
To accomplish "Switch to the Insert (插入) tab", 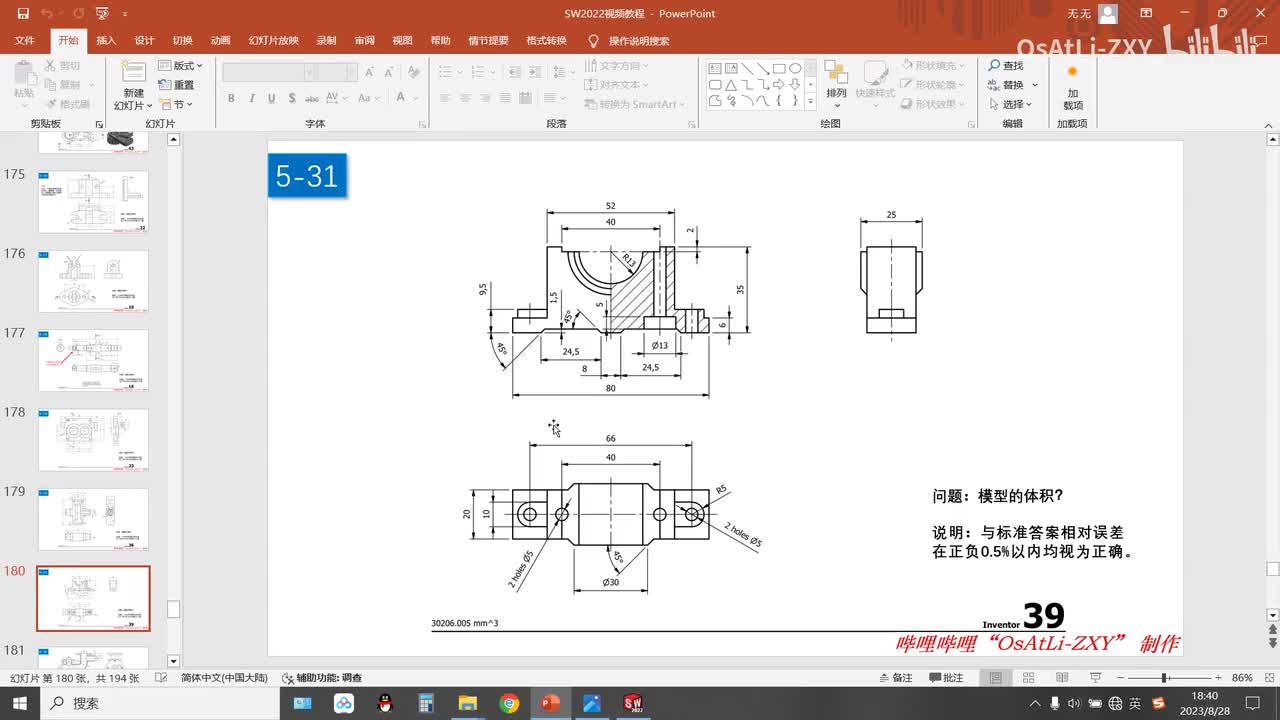I will (x=106, y=41).
